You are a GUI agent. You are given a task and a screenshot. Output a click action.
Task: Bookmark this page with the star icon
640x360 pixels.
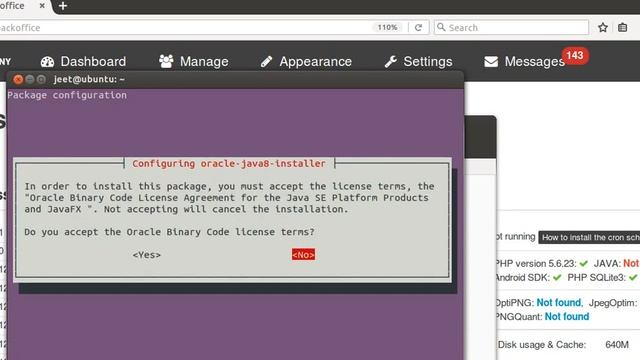point(603,27)
